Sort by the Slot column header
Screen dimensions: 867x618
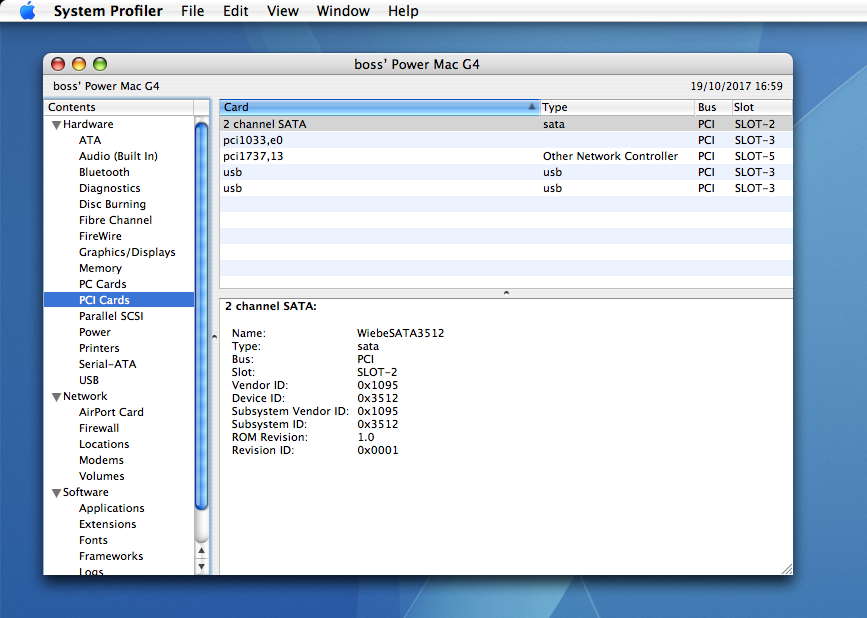(761, 107)
